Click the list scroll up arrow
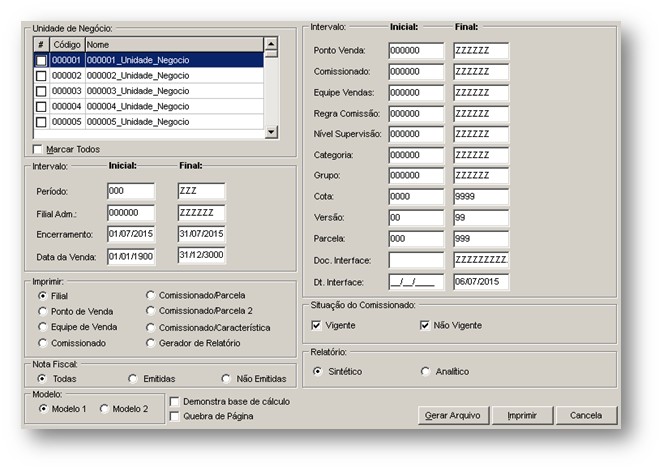 coord(271,44)
